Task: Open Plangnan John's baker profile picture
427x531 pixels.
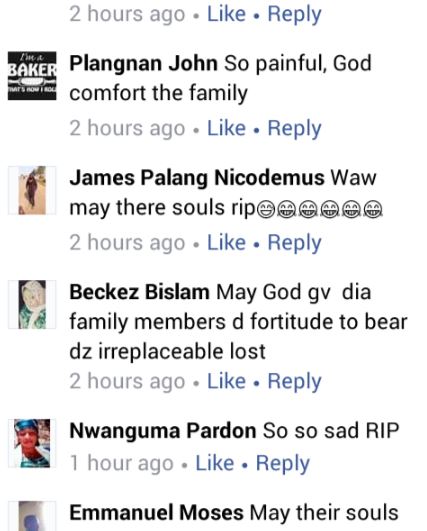Action: click(x=32, y=76)
